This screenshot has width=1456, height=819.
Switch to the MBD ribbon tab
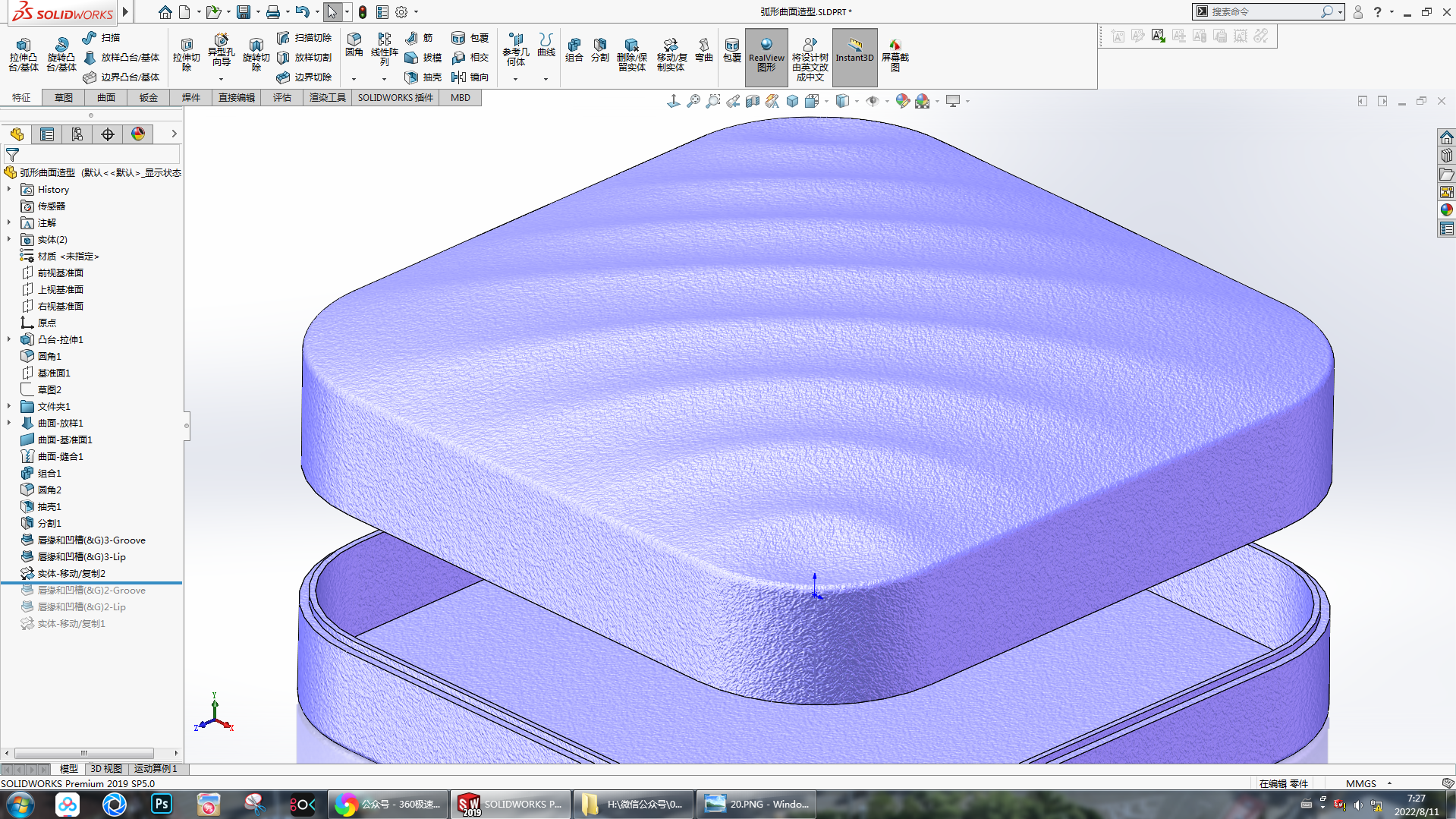pyautogui.click(x=461, y=98)
